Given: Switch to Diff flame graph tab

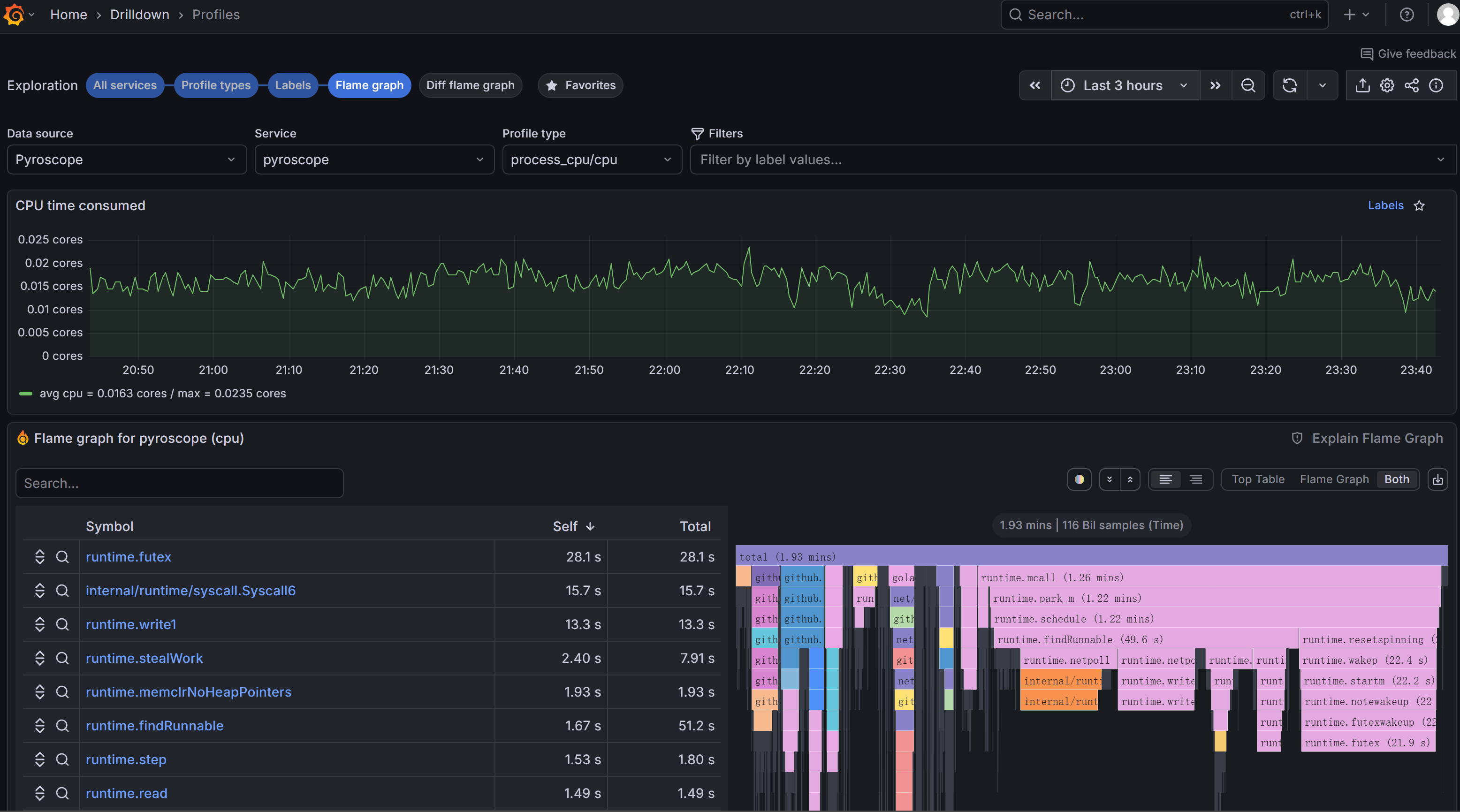Looking at the screenshot, I should point(470,85).
